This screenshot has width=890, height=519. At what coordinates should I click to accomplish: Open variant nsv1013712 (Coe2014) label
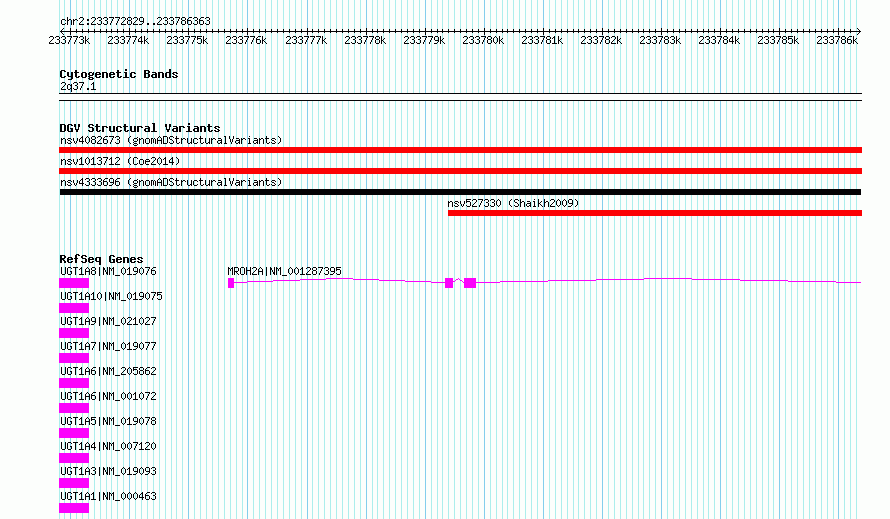tap(120, 161)
